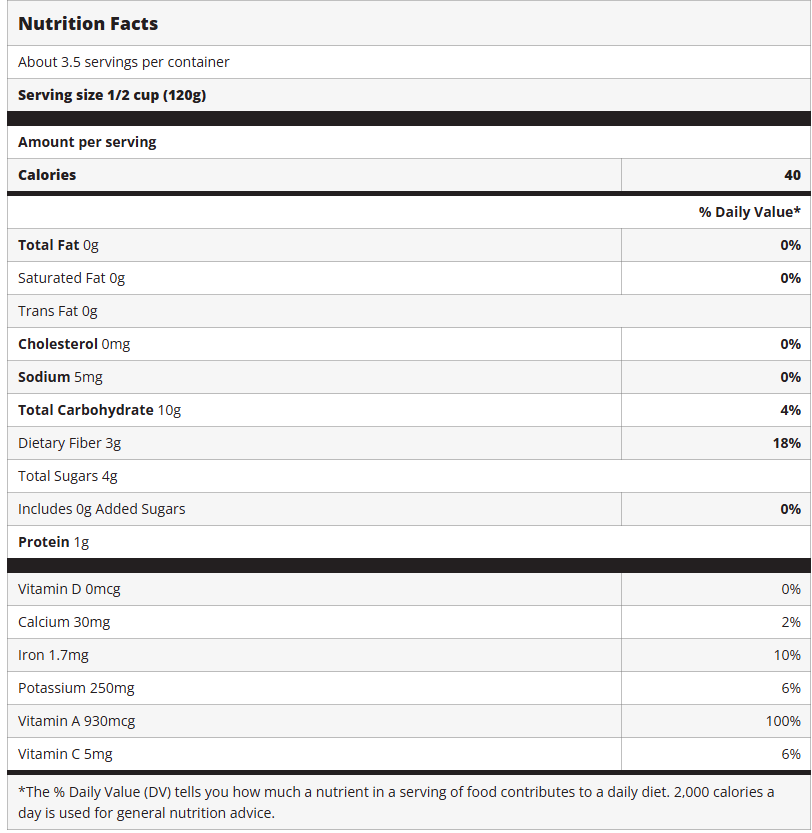Click Total Carbohydrate 4% daily value

click(x=790, y=410)
